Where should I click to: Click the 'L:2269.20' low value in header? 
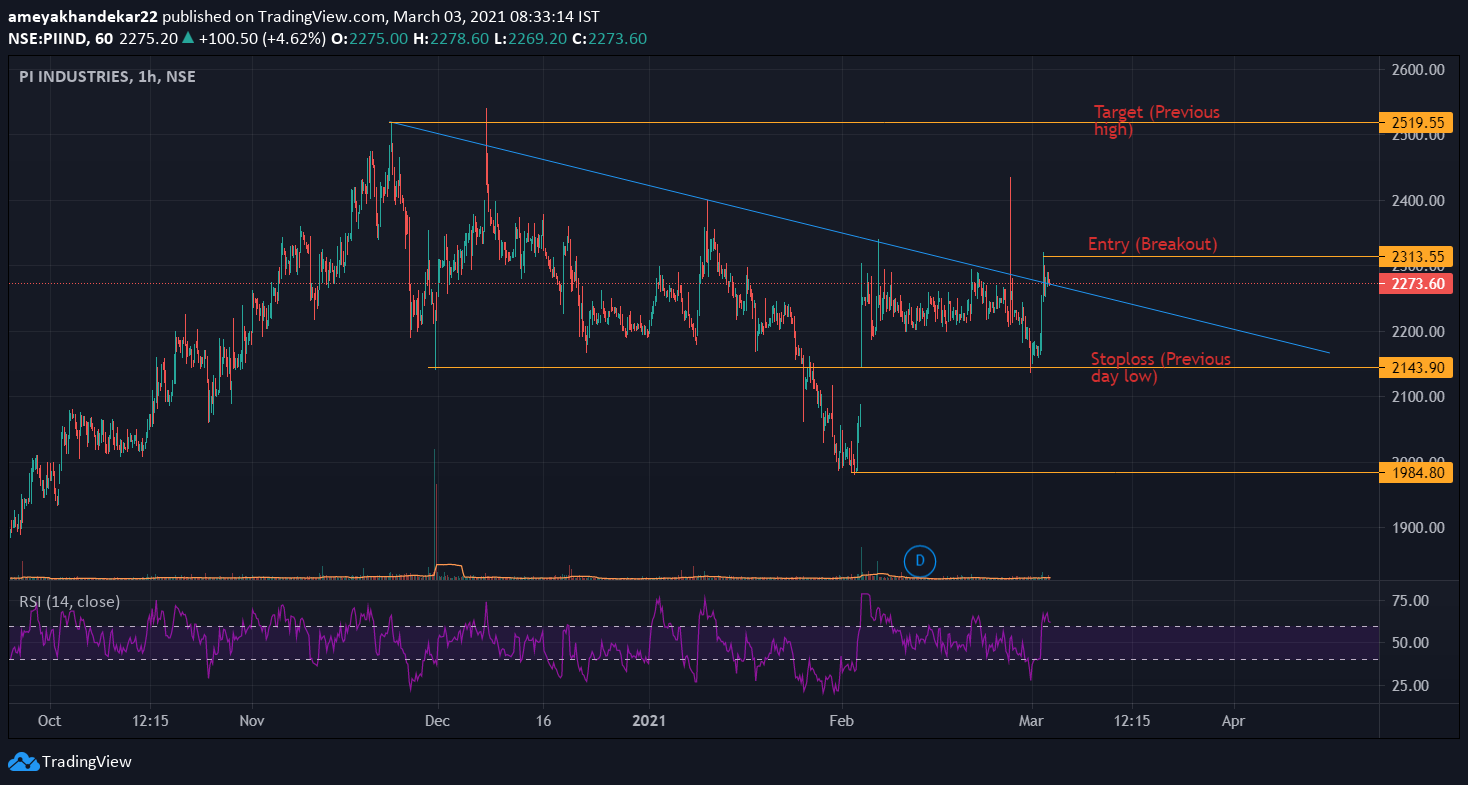click(530, 38)
